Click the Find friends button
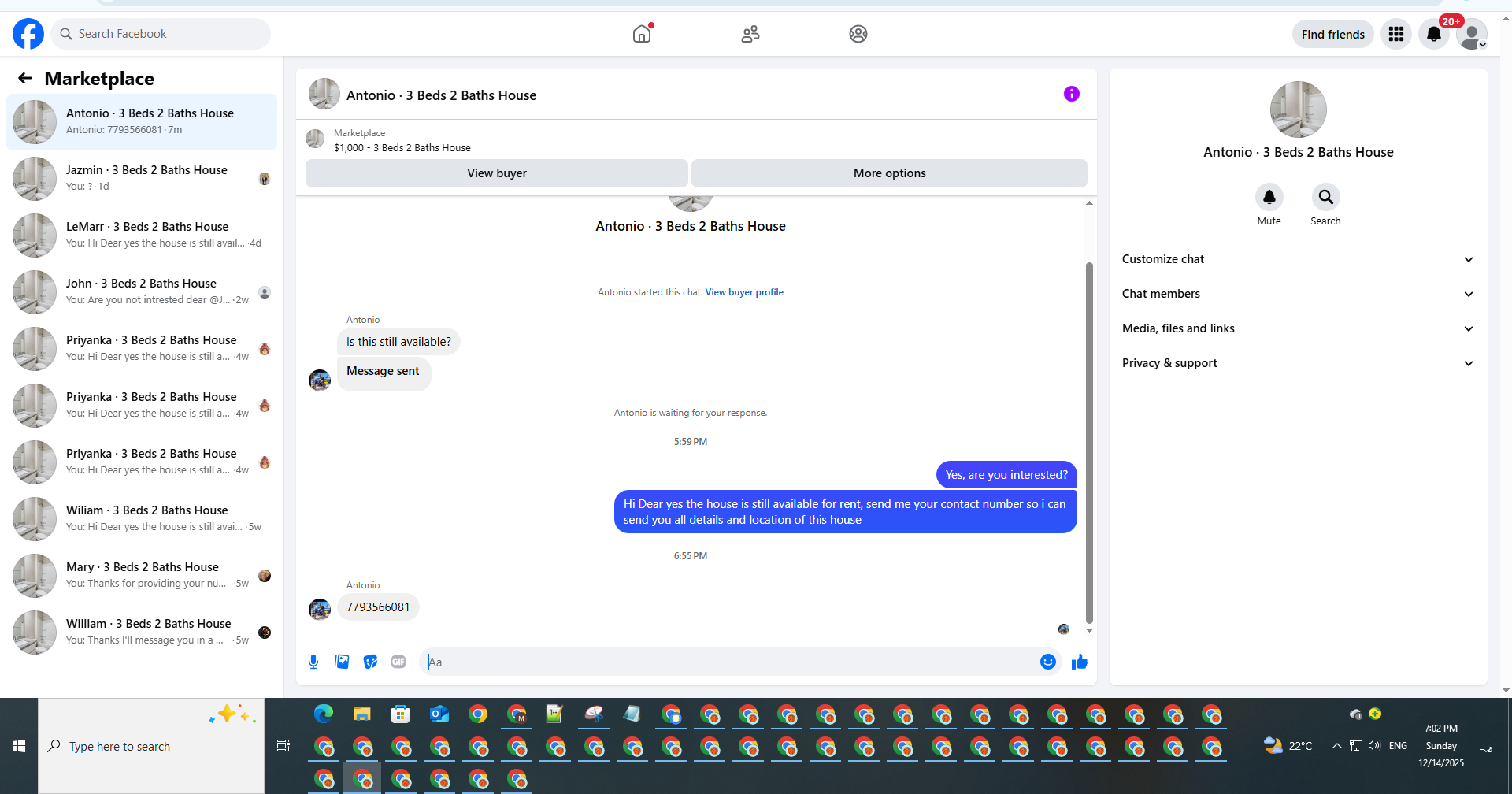This screenshot has height=794, width=1512. [1333, 34]
